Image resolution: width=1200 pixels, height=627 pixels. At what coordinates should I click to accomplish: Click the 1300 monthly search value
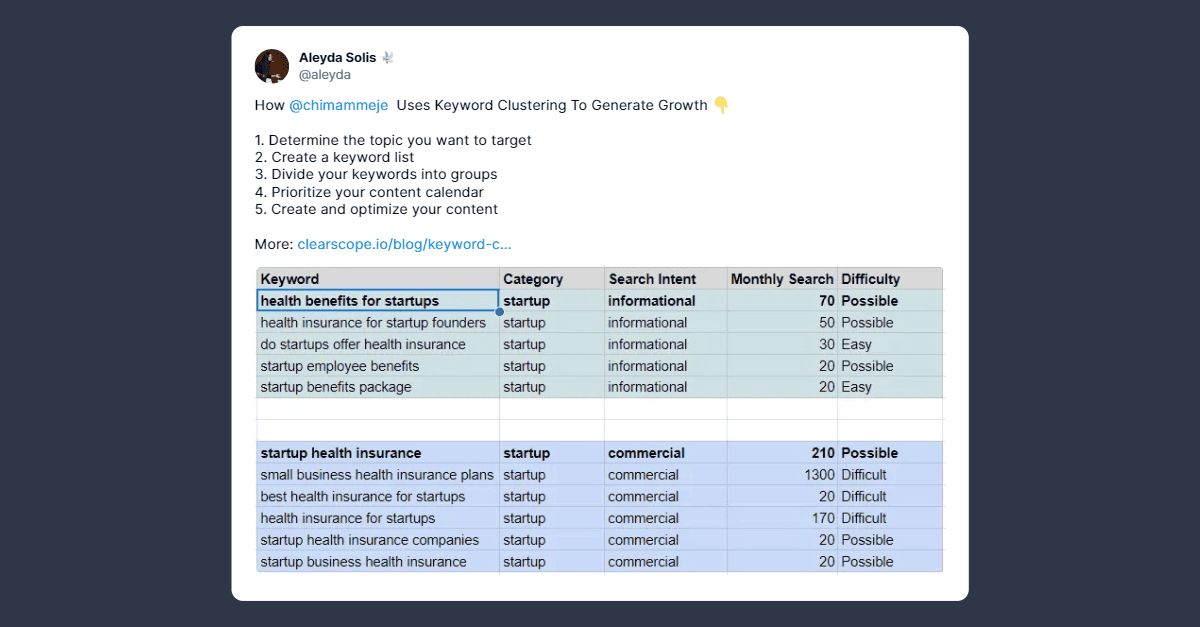pos(818,475)
